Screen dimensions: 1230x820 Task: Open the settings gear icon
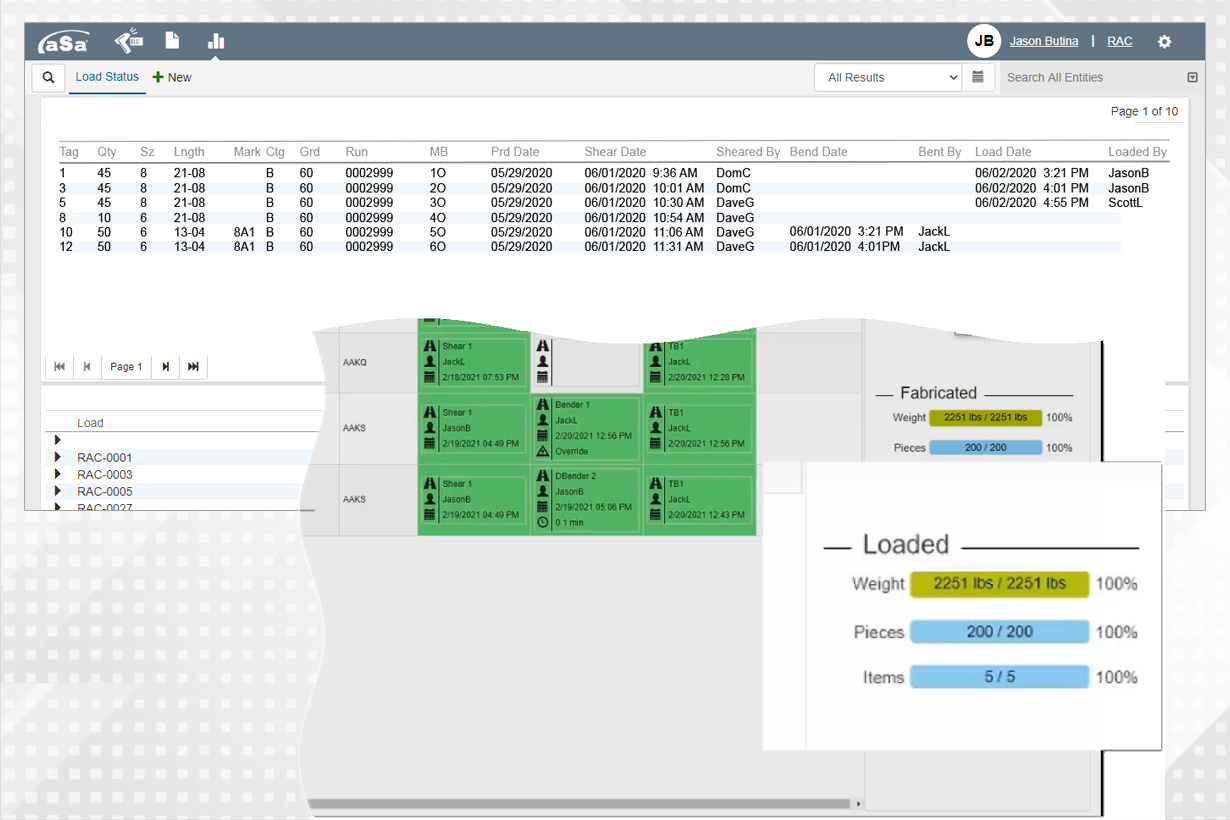click(x=1163, y=41)
